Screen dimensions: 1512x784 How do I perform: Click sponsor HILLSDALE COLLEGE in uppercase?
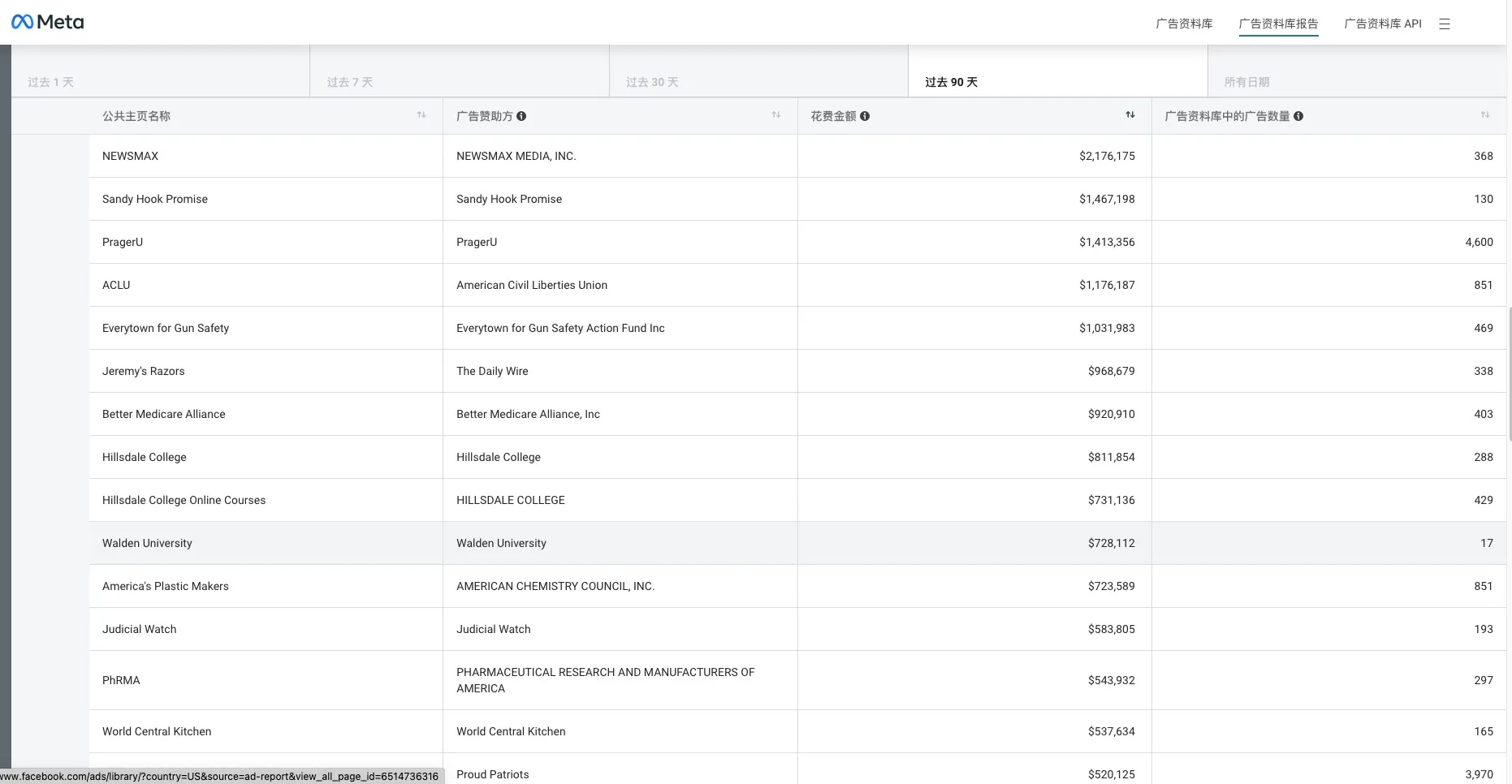tap(511, 500)
